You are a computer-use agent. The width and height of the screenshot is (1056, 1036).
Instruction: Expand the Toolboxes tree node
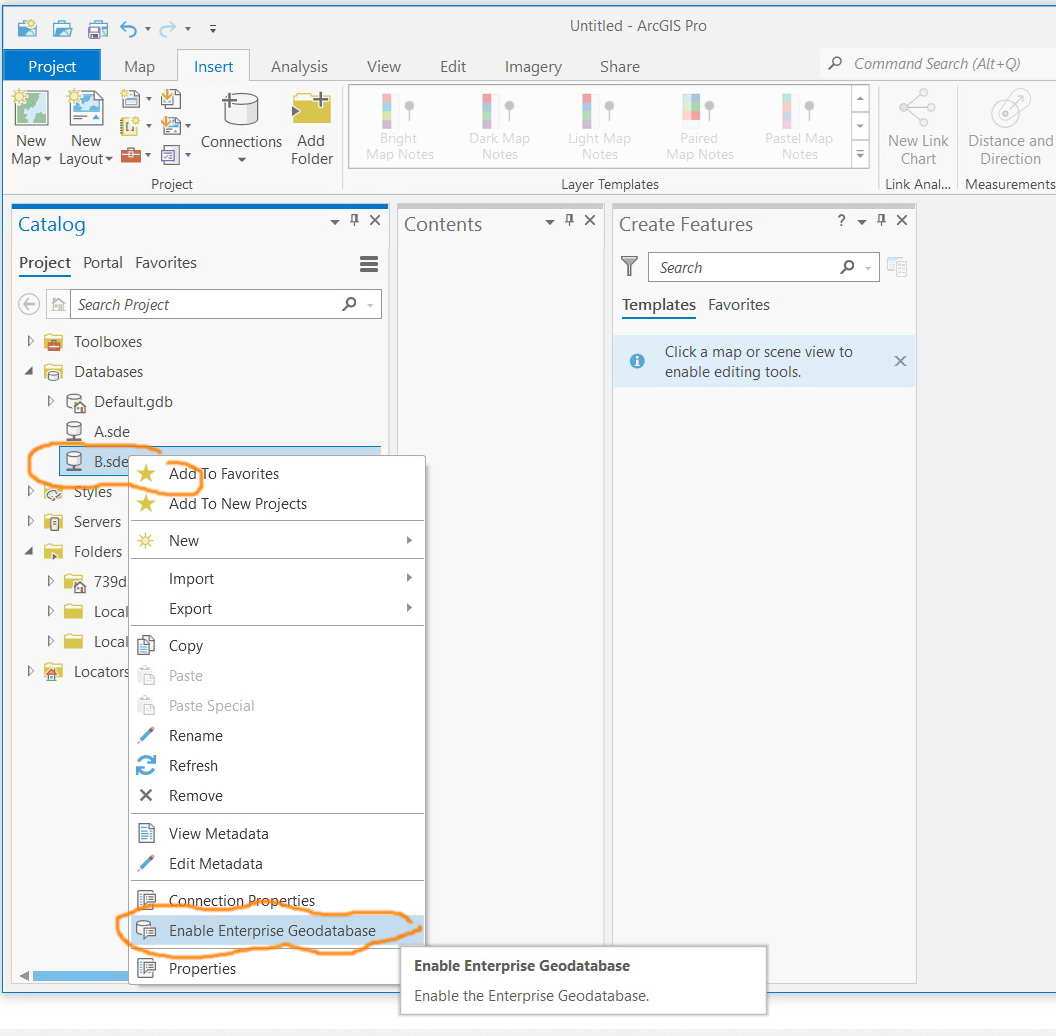(x=30, y=342)
